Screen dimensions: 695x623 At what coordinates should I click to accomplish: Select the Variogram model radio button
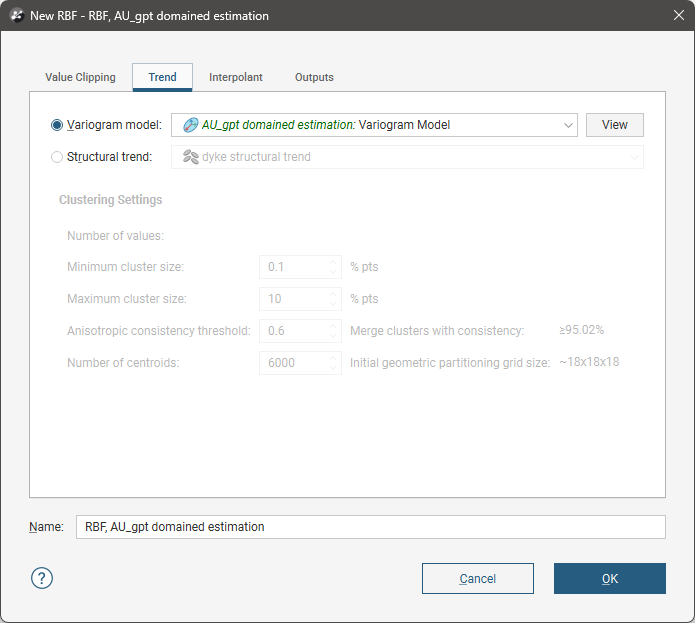coord(57,125)
